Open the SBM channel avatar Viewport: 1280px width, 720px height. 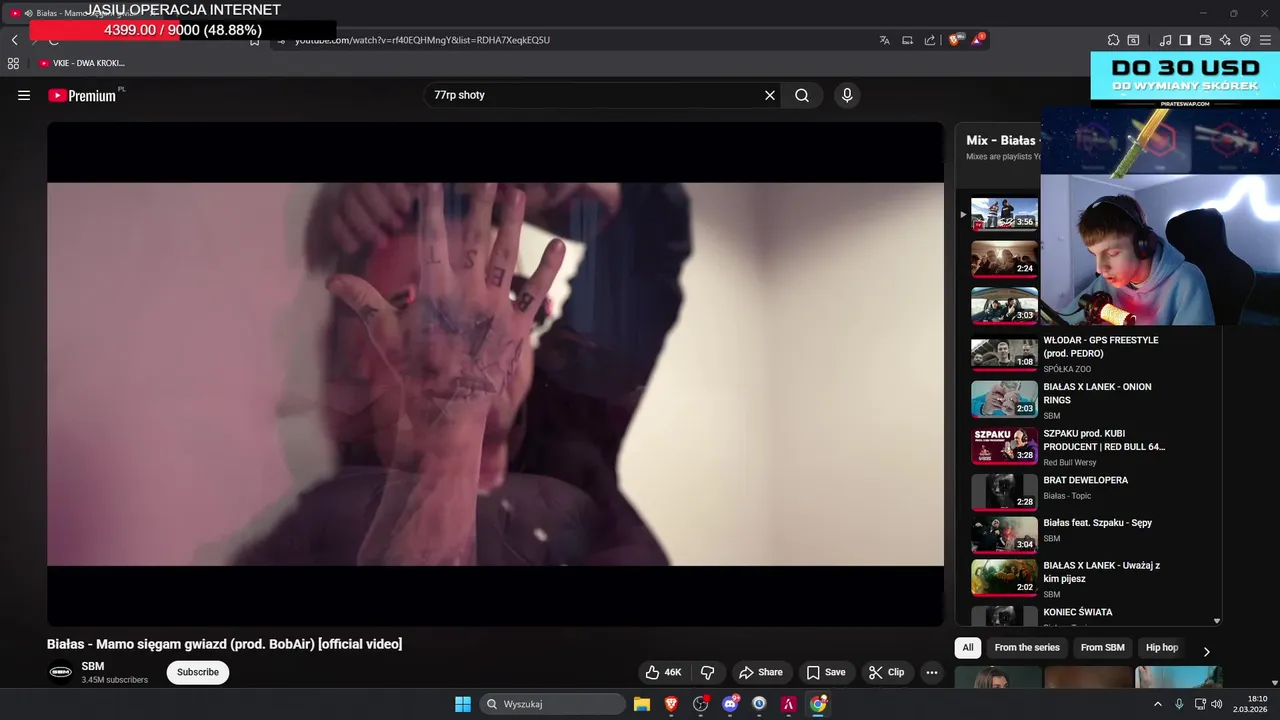[61, 672]
